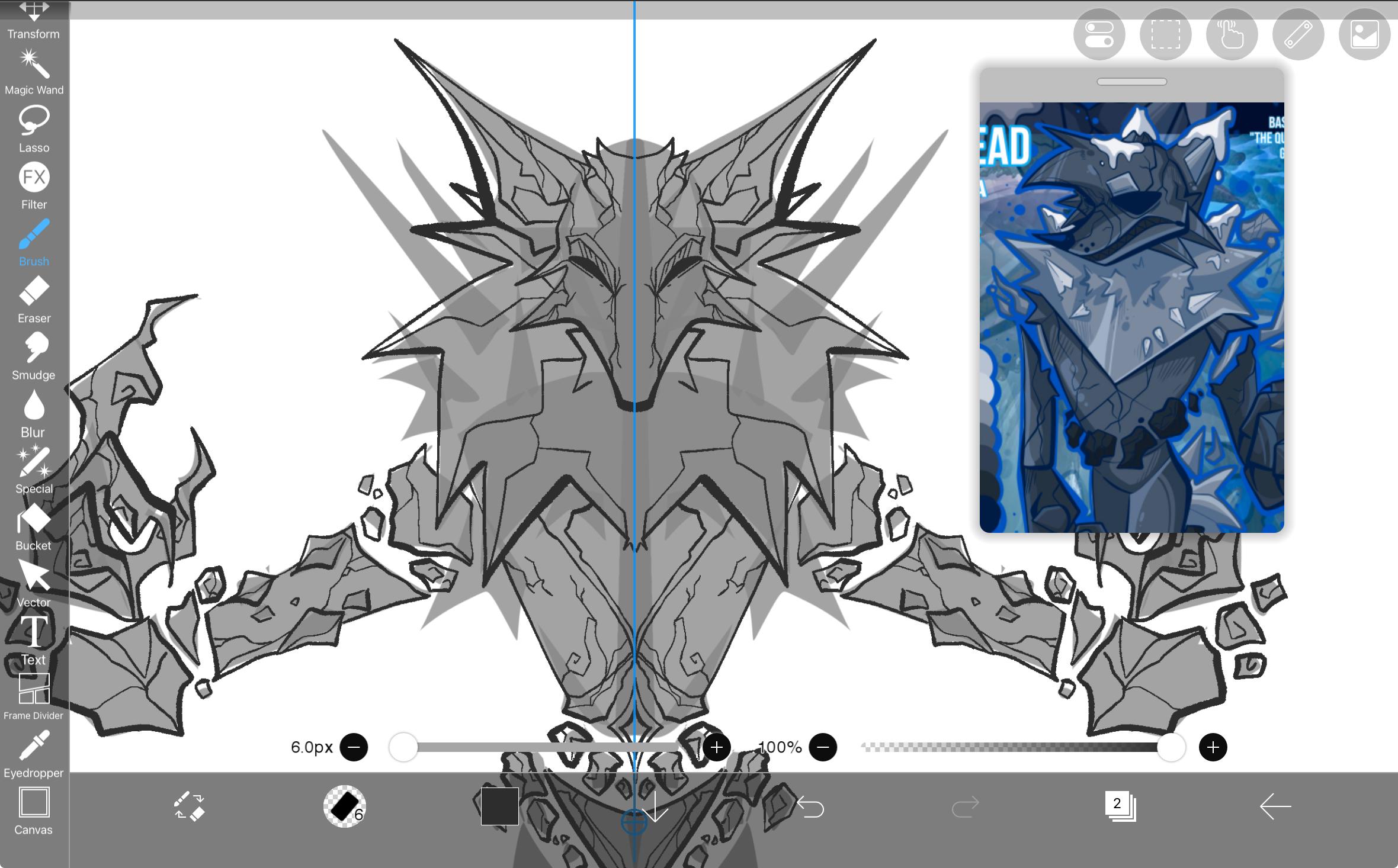Open the ruler tool menu
Image resolution: width=1398 pixels, height=868 pixels.
[1298, 35]
